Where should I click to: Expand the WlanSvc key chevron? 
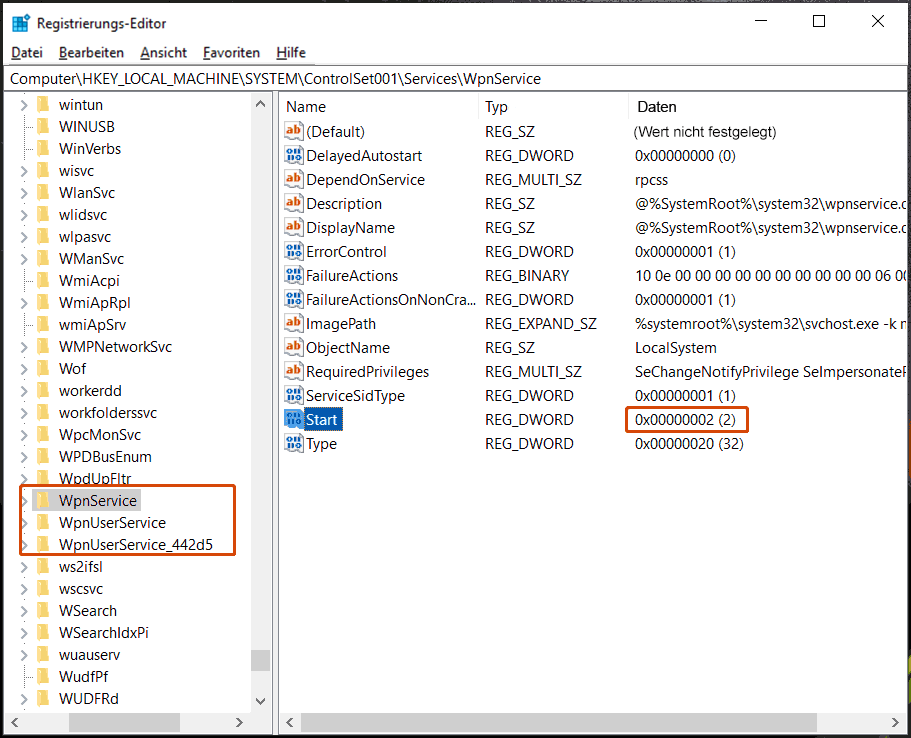point(24,193)
